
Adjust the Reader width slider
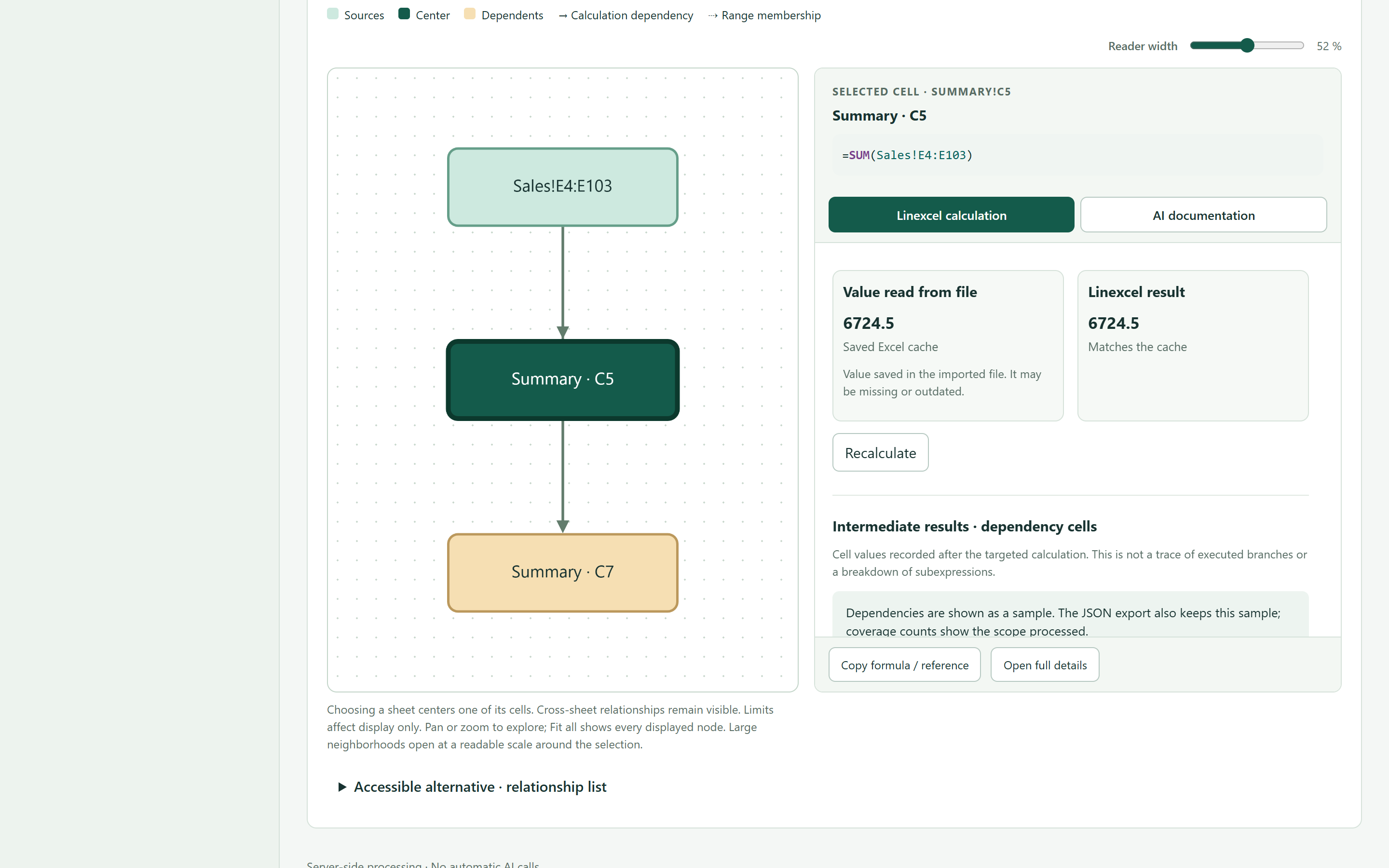pos(1247,45)
